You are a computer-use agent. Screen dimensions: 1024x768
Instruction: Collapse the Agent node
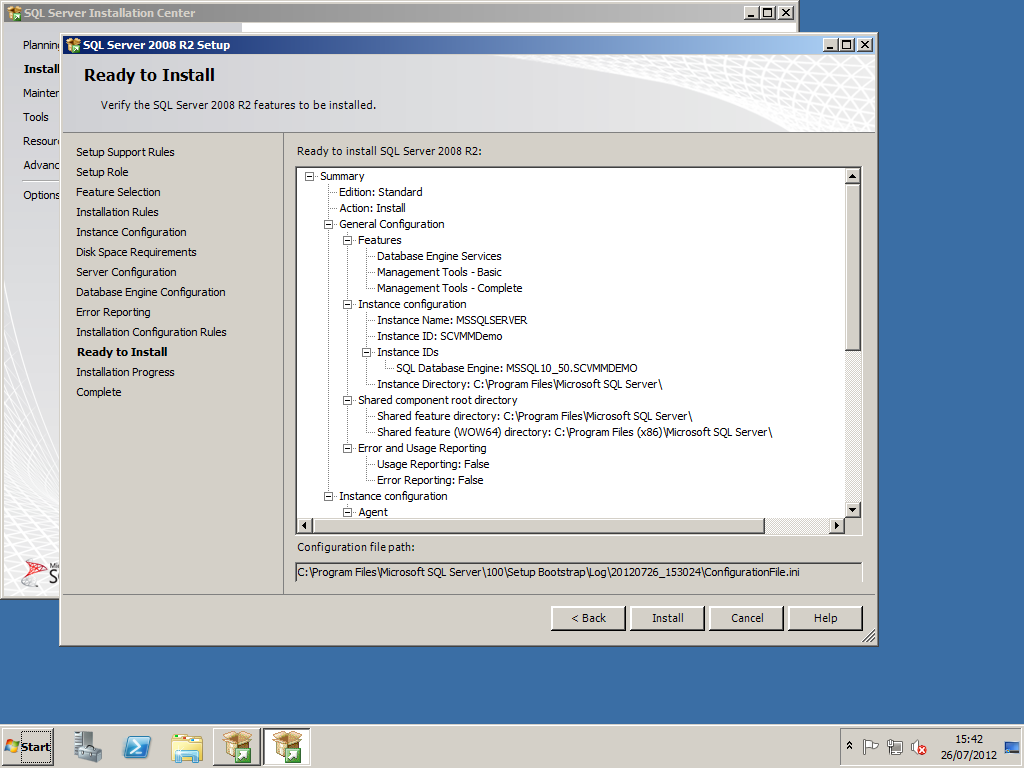coord(347,512)
